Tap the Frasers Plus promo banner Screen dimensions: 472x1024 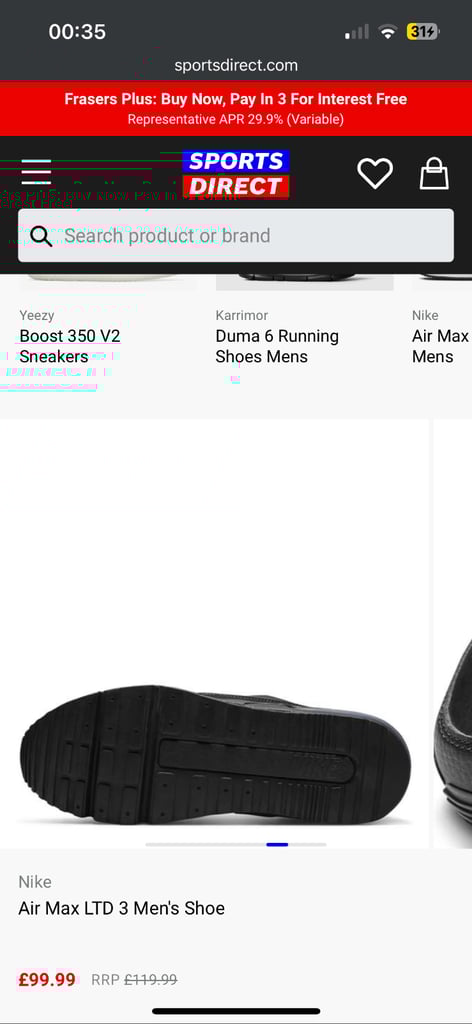236,108
